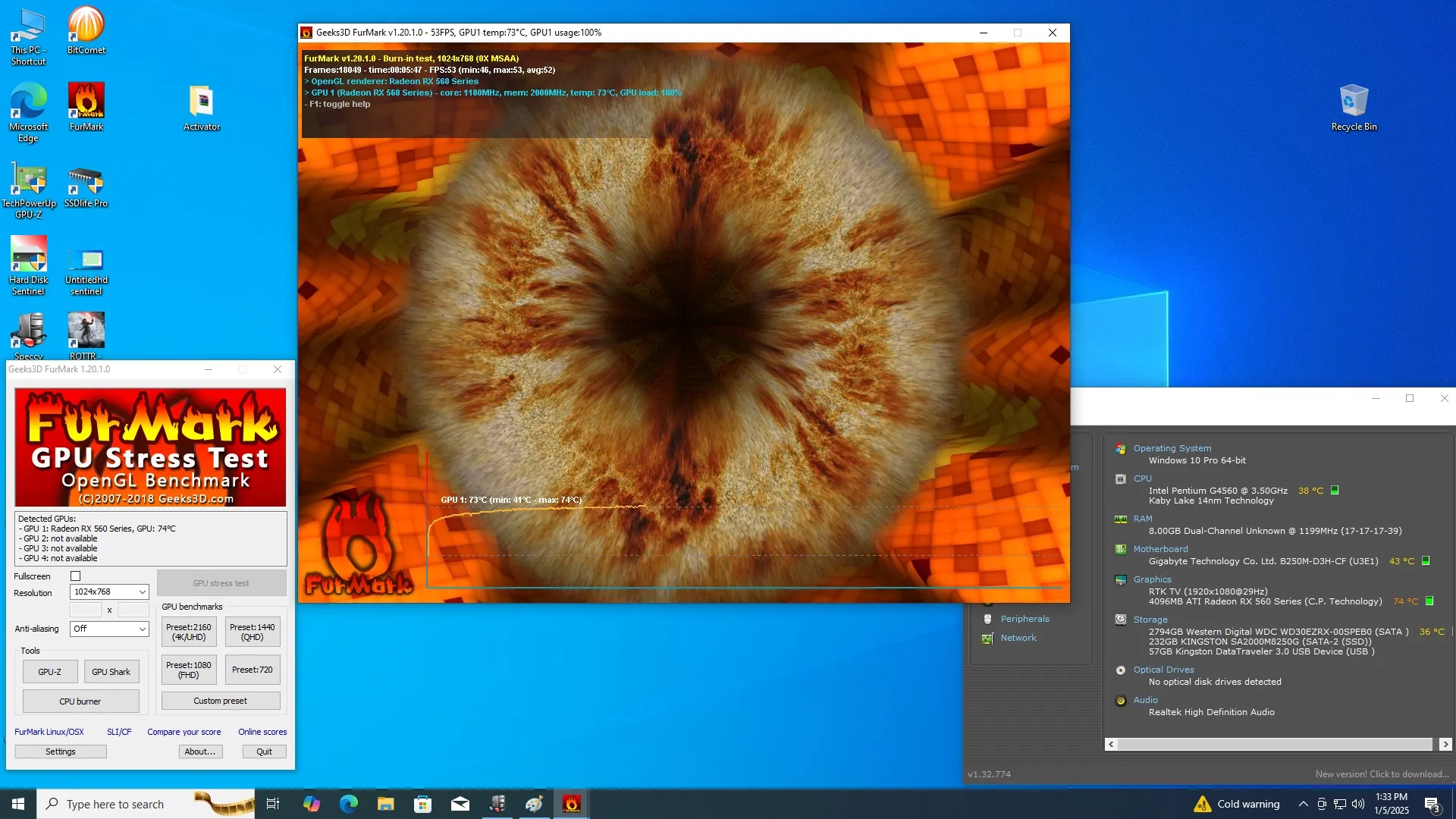Click the Preset:2160 (4K/UHD) benchmark button
1456x819 pixels.
pyautogui.click(x=189, y=632)
